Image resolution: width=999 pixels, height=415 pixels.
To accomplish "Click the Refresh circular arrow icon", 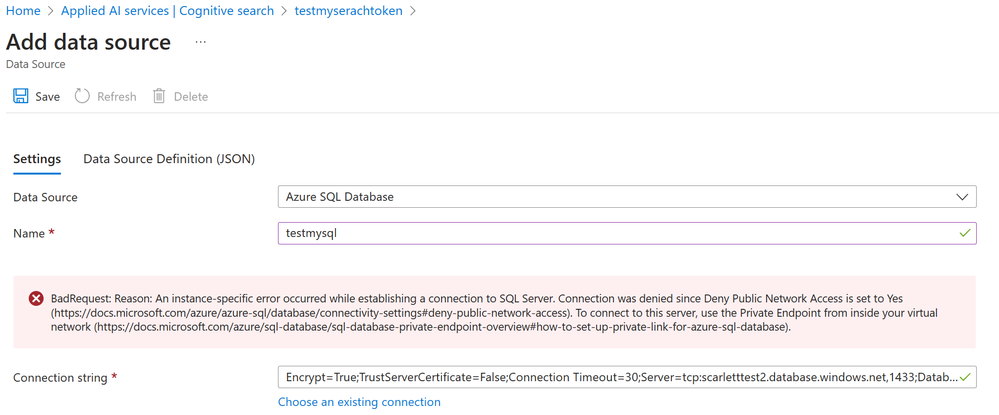I will [x=82, y=96].
